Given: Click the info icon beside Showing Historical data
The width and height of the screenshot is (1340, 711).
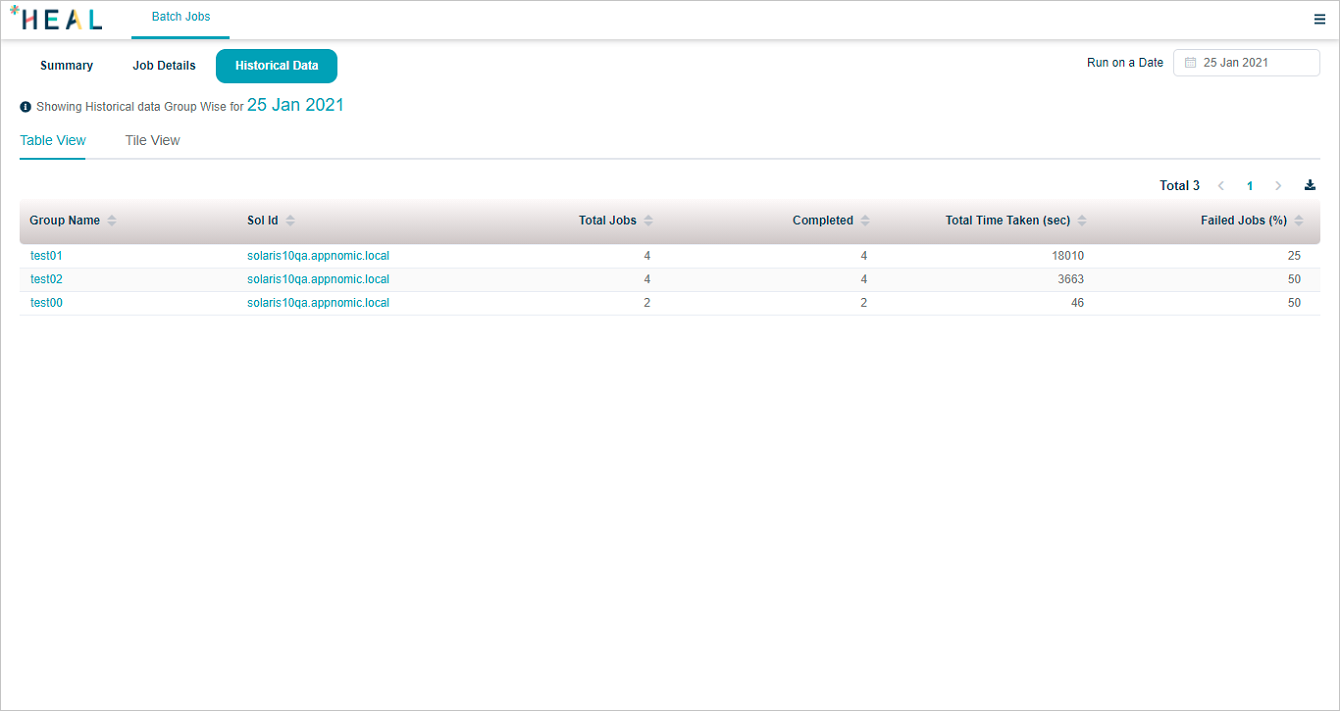Looking at the screenshot, I should click(26, 107).
